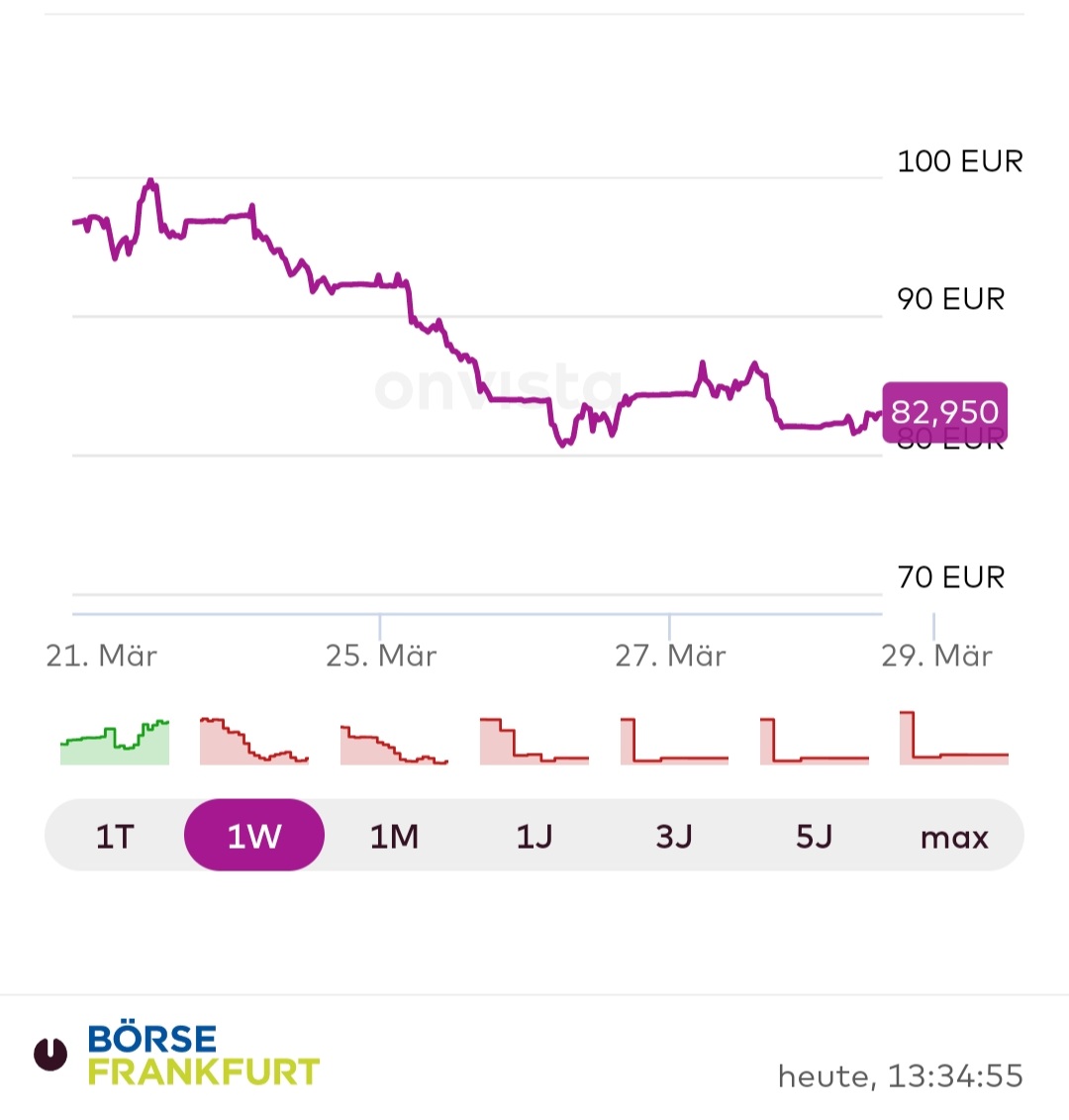The height and width of the screenshot is (1120, 1069).
Task: Tap the 5-year sparkline thumbnail
Action: pyautogui.click(x=815, y=742)
